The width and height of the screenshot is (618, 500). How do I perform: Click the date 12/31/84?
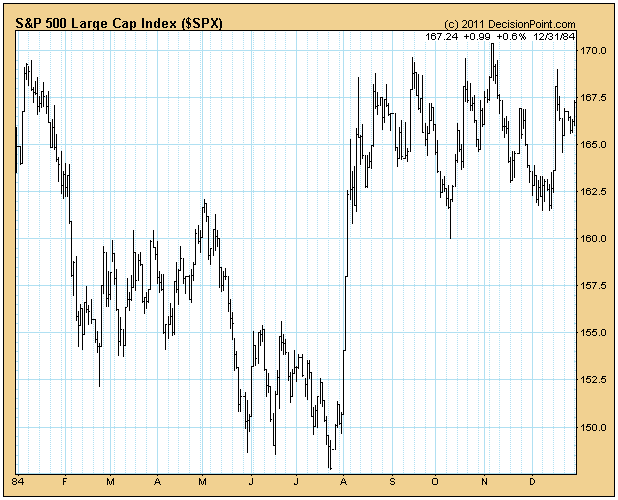554,37
